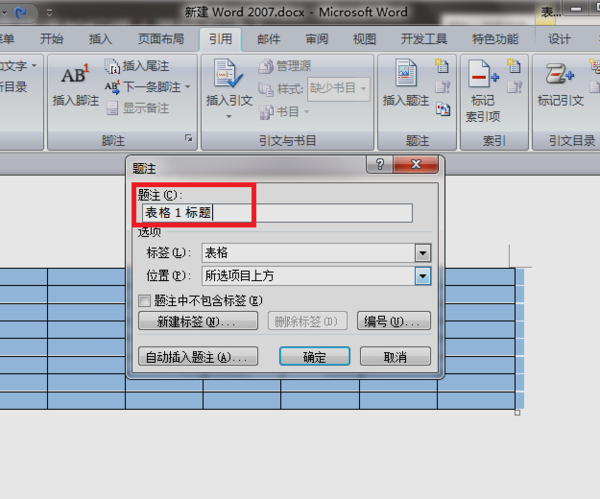The width and height of the screenshot is (600, 499).
Task: Open the position (位置) dropdown arrow
Action: click(x=423, y=276)
